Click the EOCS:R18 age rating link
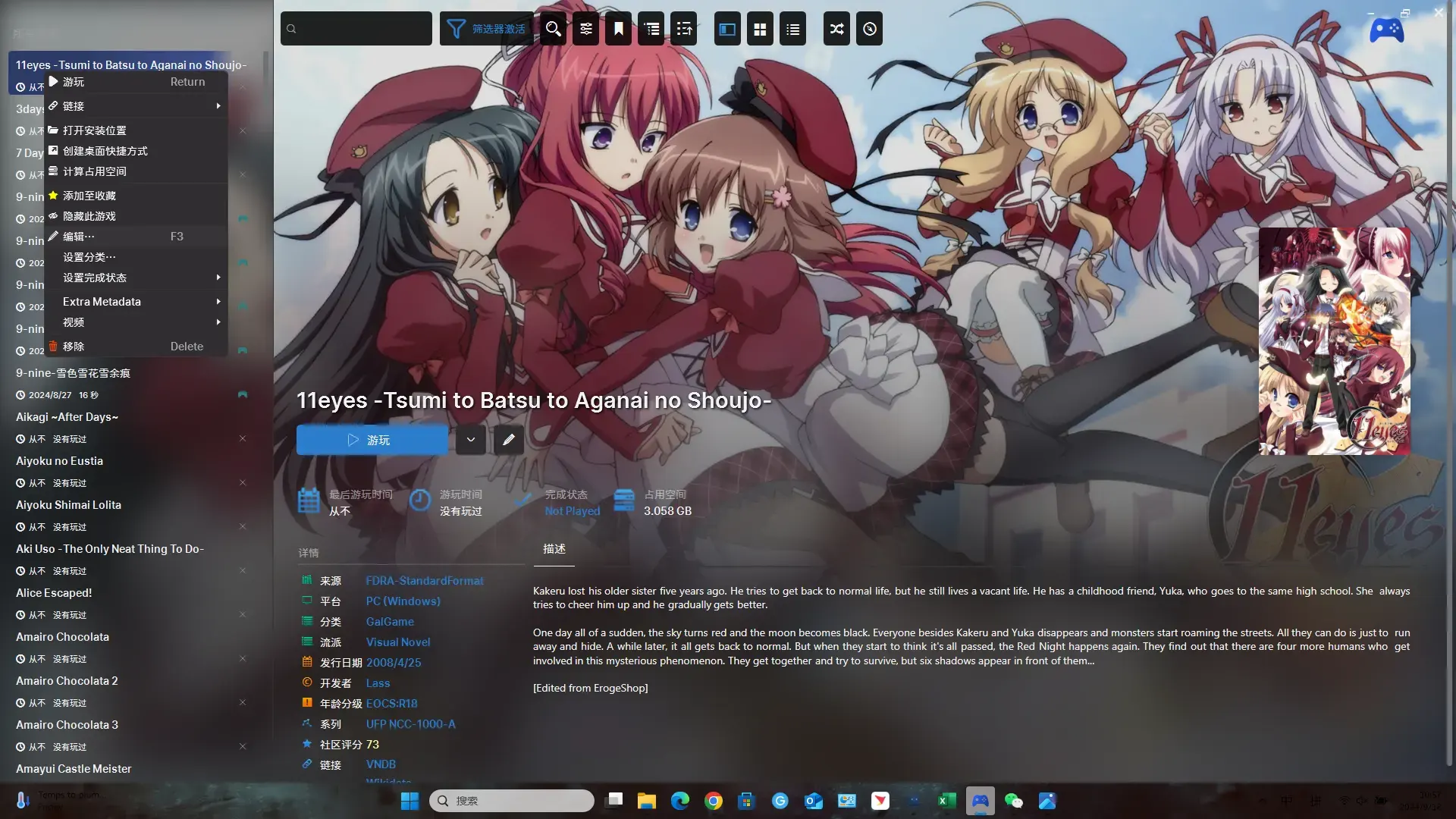1456x819 pixels. coord(392,704)
